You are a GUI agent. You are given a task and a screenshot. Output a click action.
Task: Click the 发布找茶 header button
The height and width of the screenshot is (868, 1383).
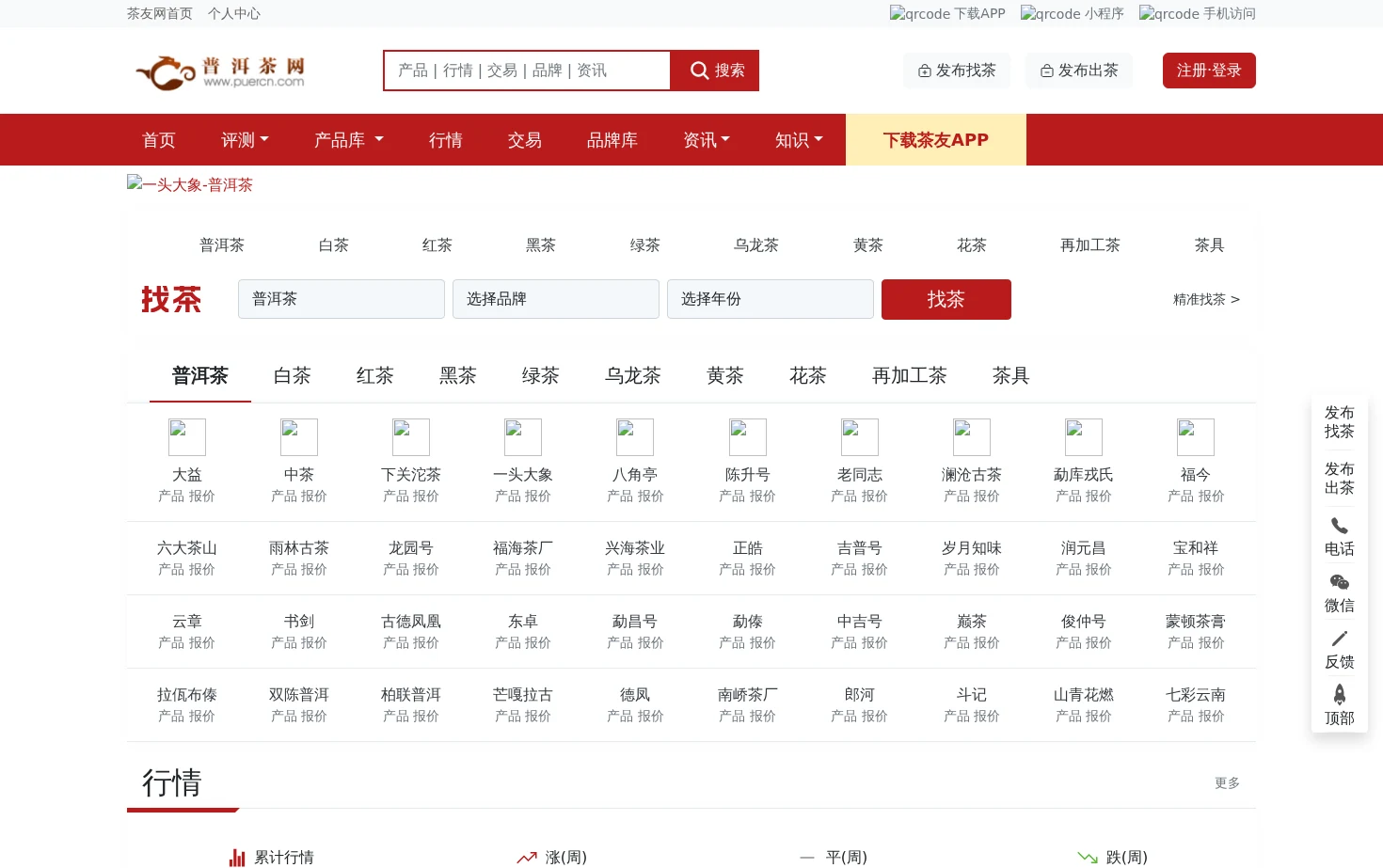tap(957, 71)
